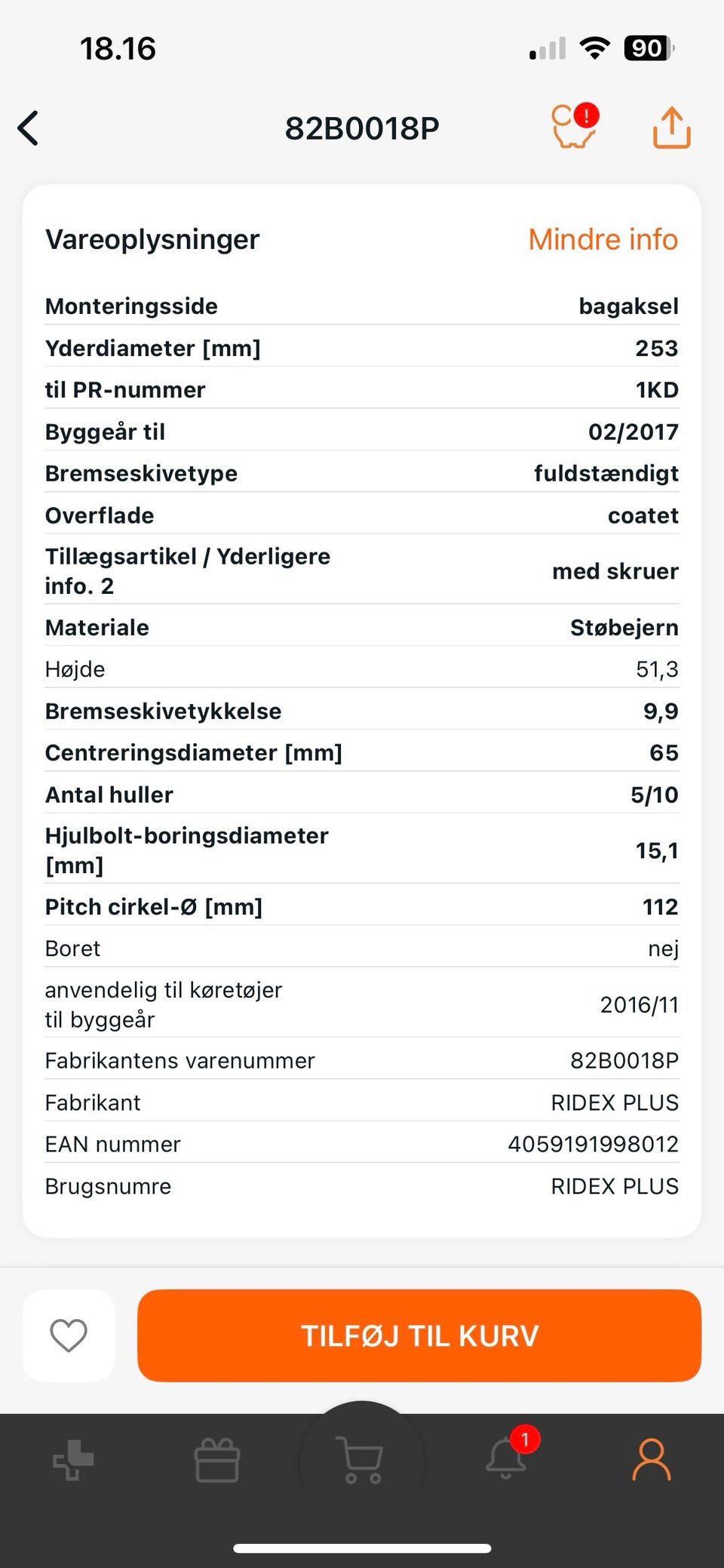The image size is (724, 1568).
Task: Tap the Vareoplysninger section heading
Action: click(152, 239)
